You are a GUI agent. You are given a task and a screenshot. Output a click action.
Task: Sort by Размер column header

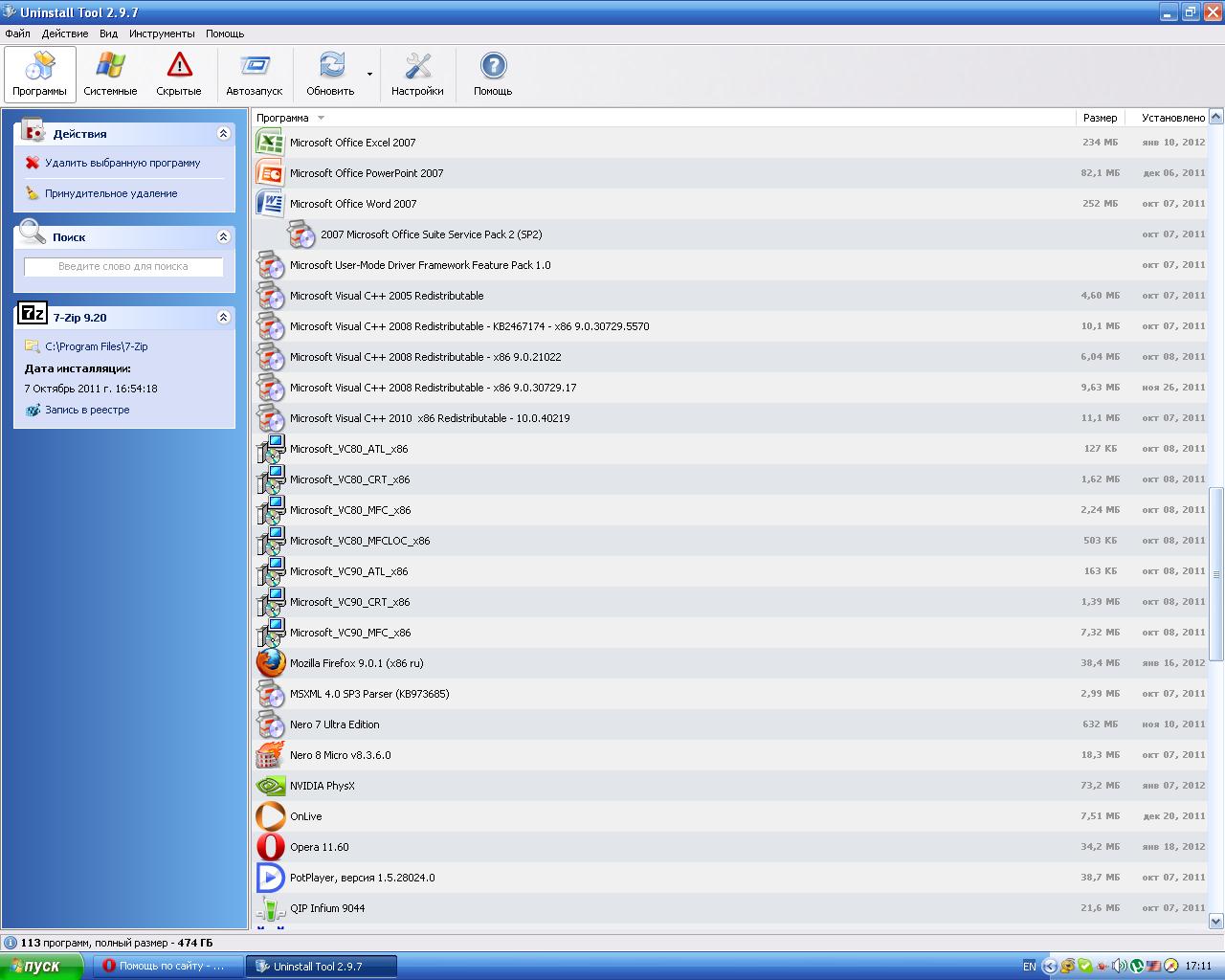tap(1100, 118)
